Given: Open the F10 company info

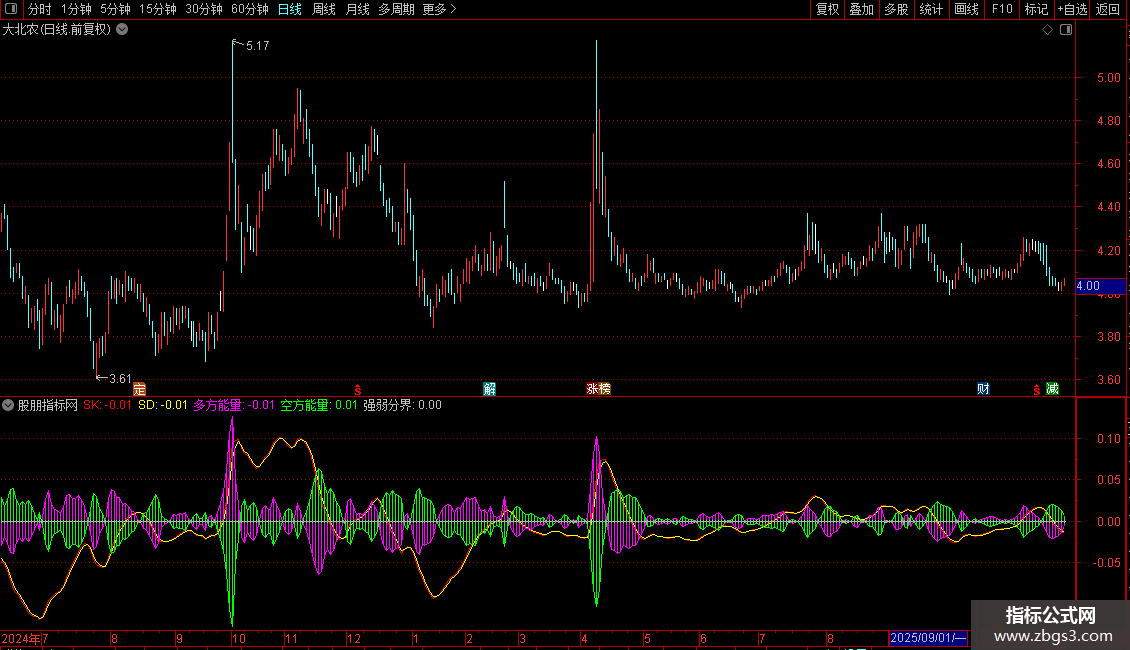Looking at the screenshot, I should pos(1000,9).
